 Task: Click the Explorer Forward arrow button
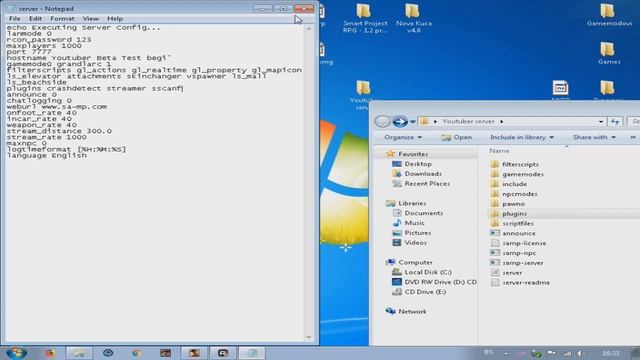click(400, 121)
